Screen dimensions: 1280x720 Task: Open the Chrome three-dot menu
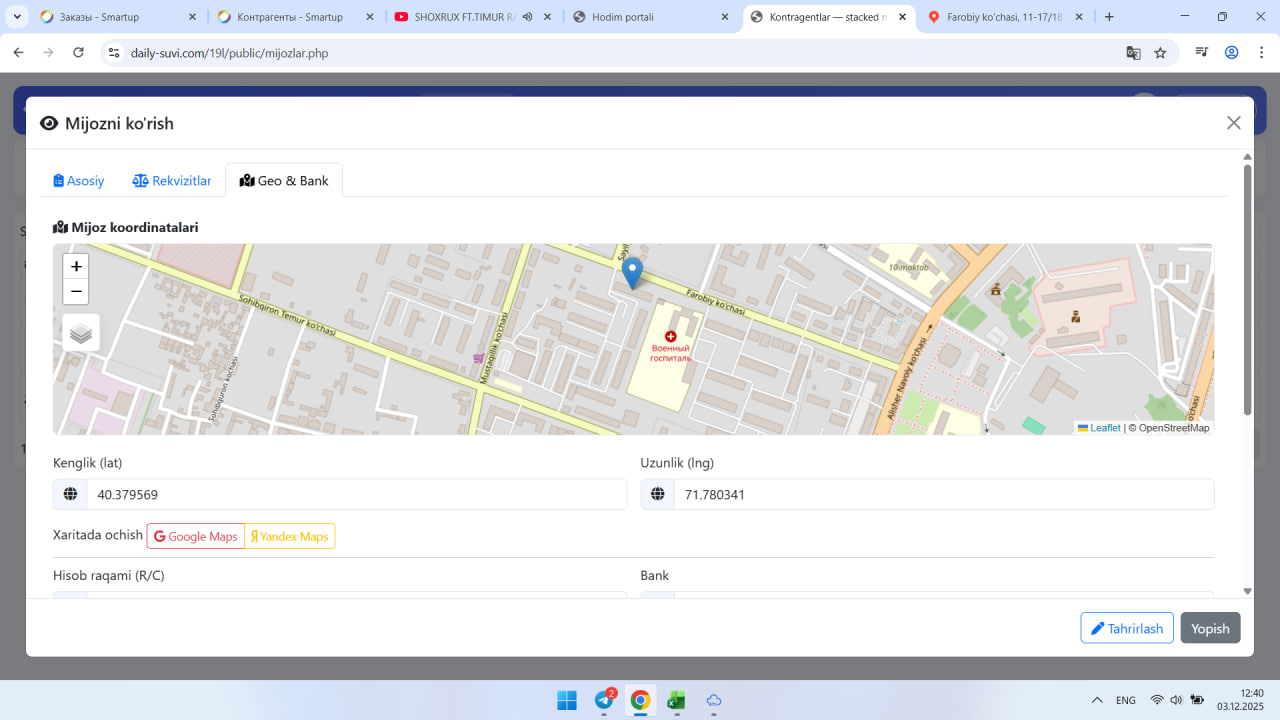point(1260,53)
